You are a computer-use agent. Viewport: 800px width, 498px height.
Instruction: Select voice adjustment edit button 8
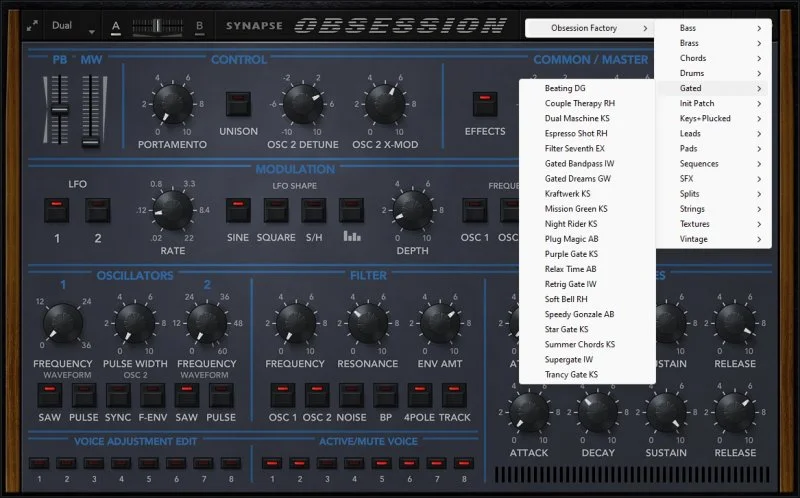[x=231, y=463]
